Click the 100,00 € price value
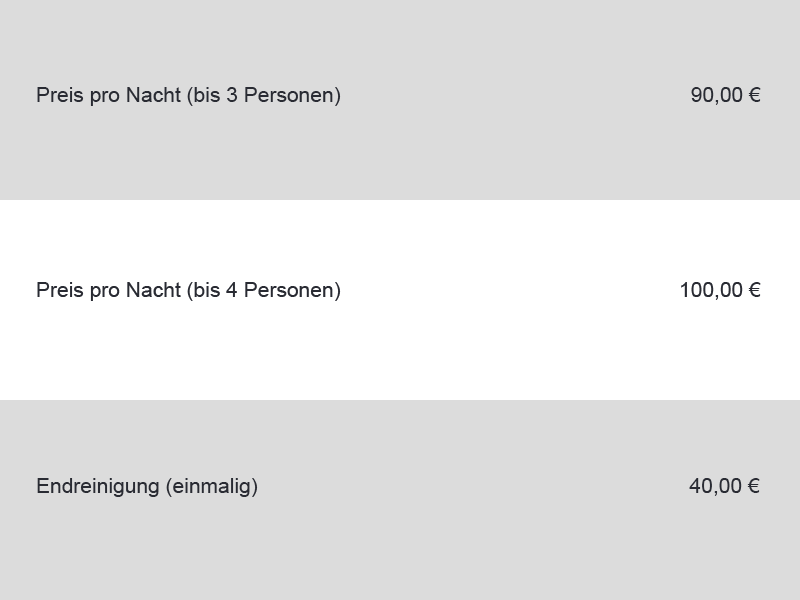Viewport: 800px width, 600px height. click(720, 290)
